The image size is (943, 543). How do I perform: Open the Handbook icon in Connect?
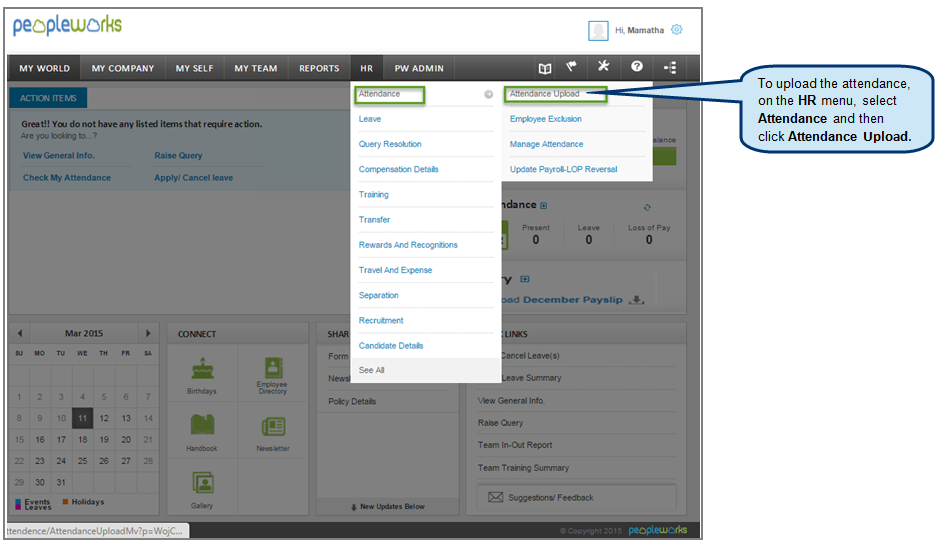tap(202, 425)
